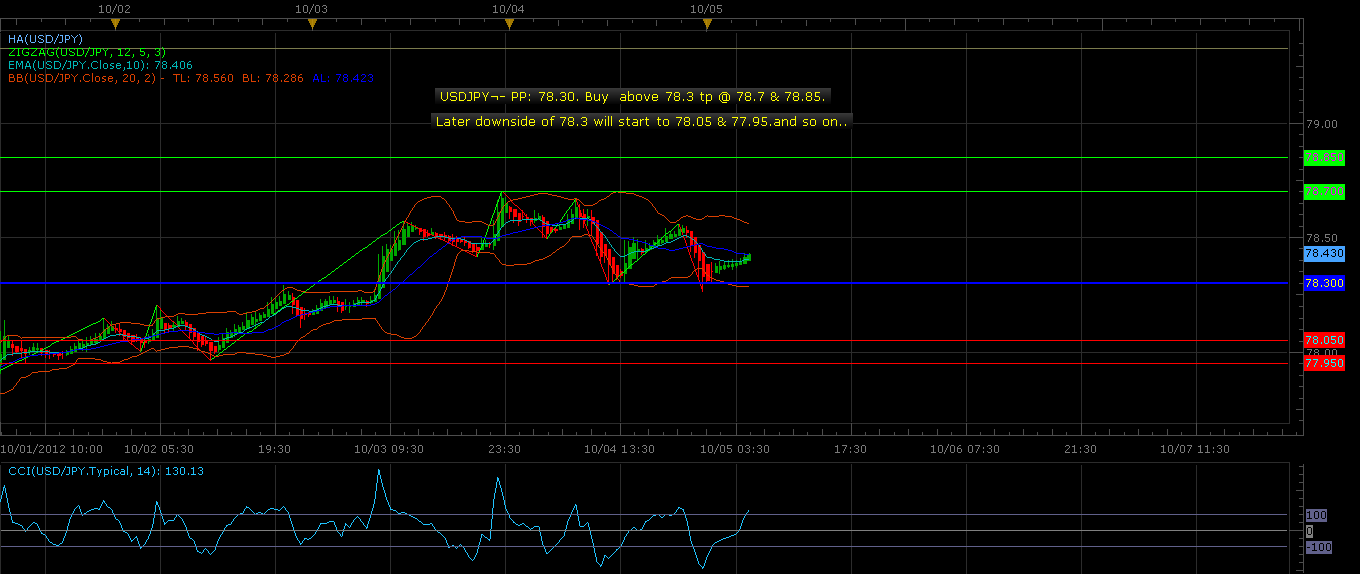Screen dimensions: 1360x574
Task: Click the CCI 0 level label
Action: 1310,531
